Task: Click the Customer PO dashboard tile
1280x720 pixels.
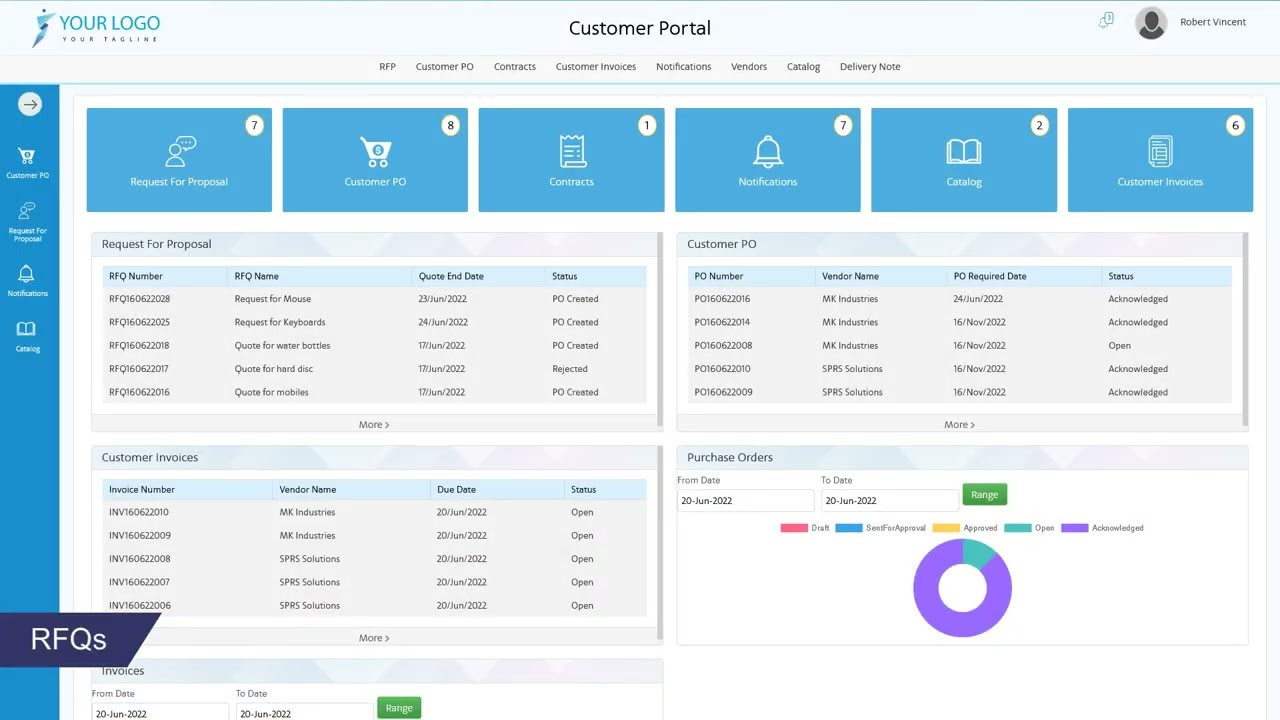Action: click(375, 160)
